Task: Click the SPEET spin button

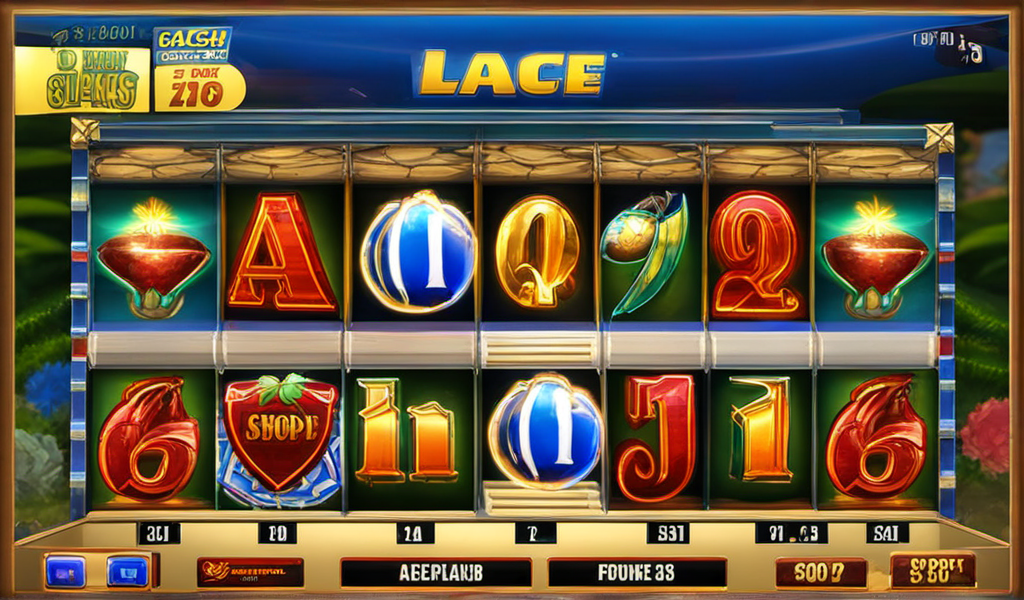Action: pos(933,570)
